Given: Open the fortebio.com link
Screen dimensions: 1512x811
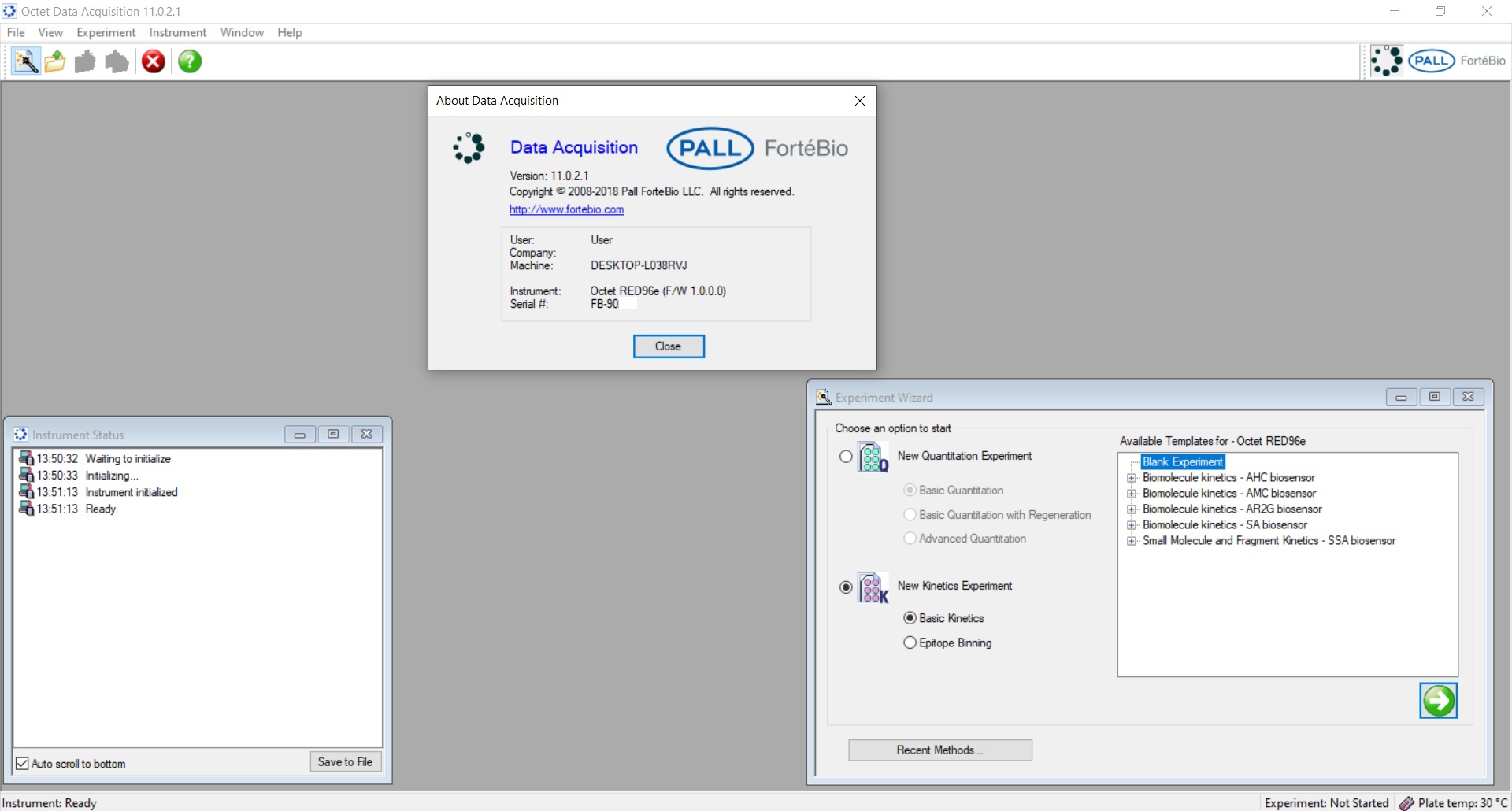Looking at the screenshot, I should [x=566, y=209].
